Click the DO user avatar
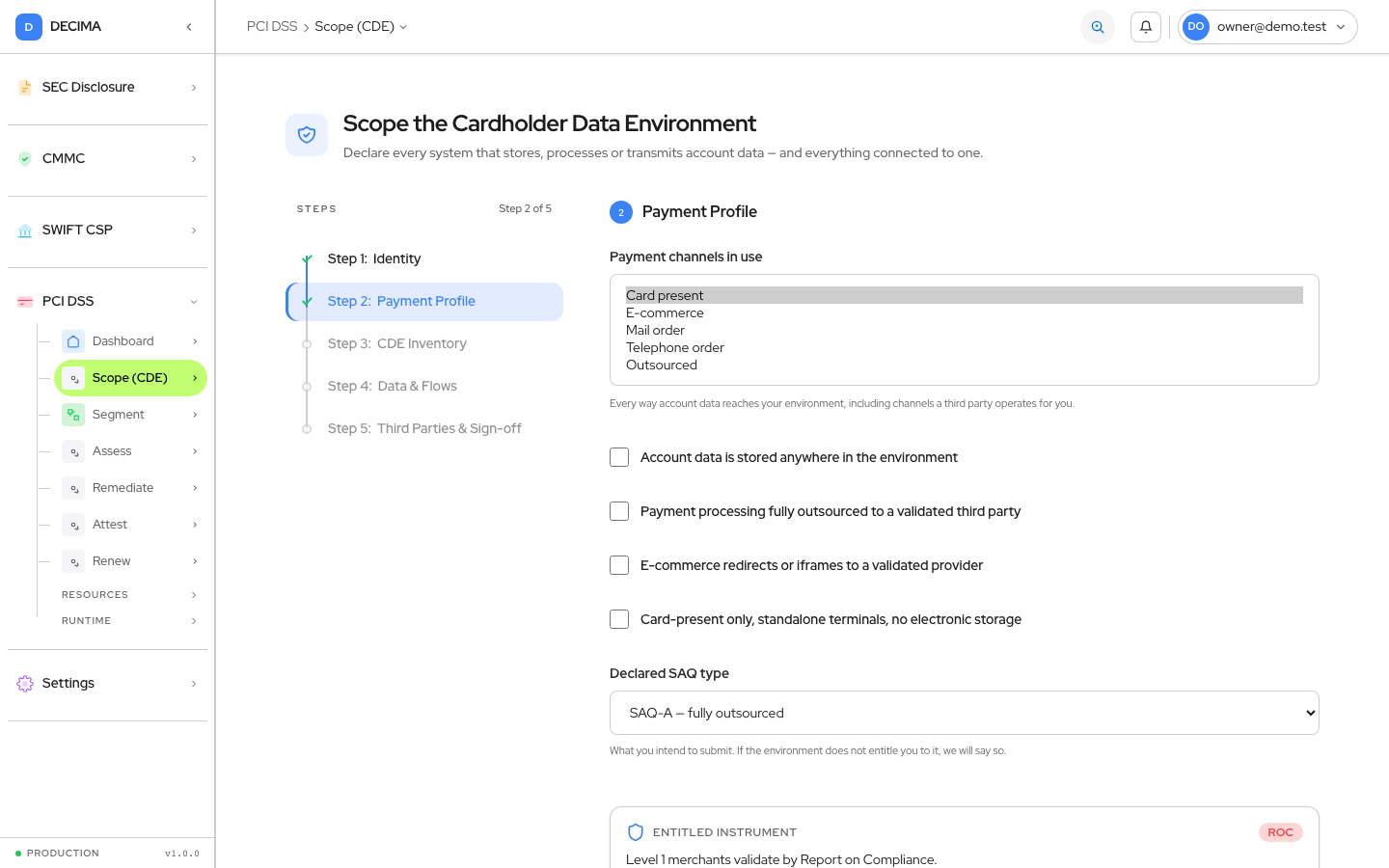1389x868 pixels. click(x=1196, y=27)
